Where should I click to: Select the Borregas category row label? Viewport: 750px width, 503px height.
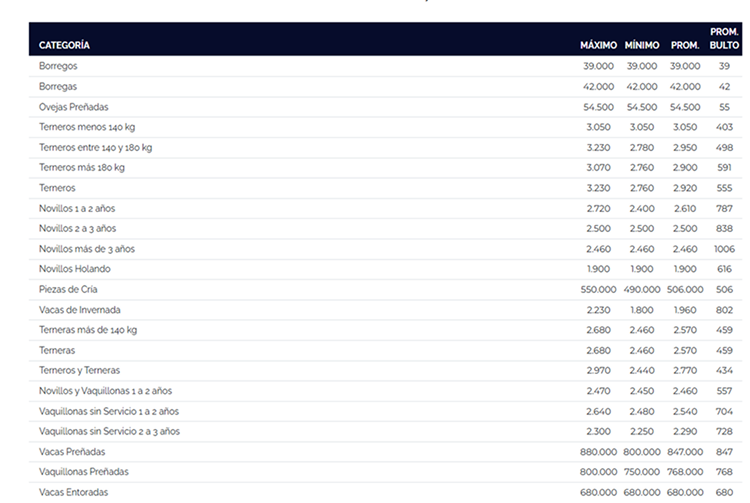pos(58,87)
